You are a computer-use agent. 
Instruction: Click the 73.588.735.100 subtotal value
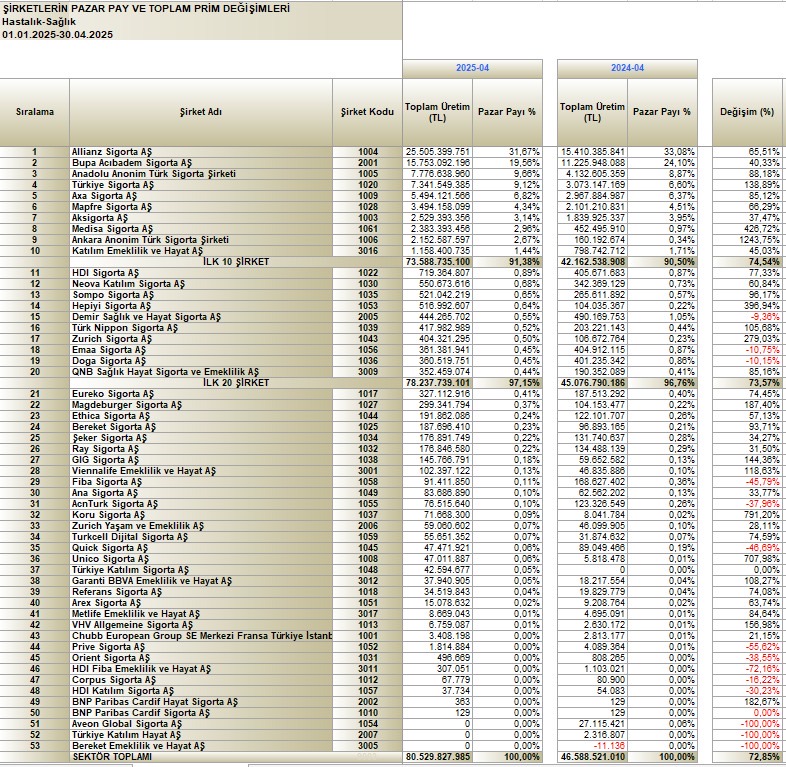point(437,262)
